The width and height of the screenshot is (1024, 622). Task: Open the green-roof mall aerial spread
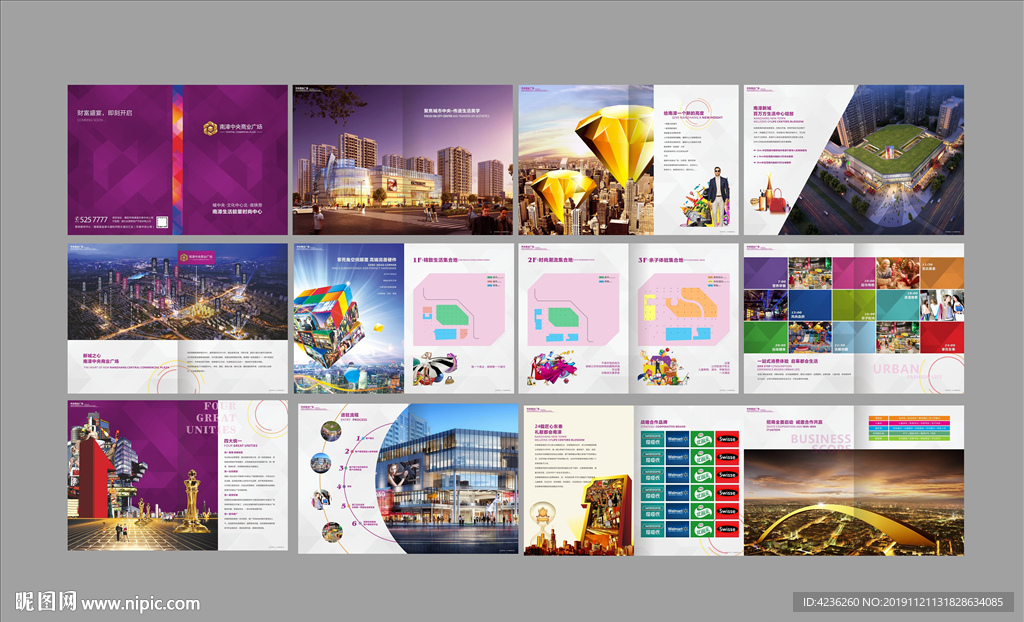pos(854,159)
